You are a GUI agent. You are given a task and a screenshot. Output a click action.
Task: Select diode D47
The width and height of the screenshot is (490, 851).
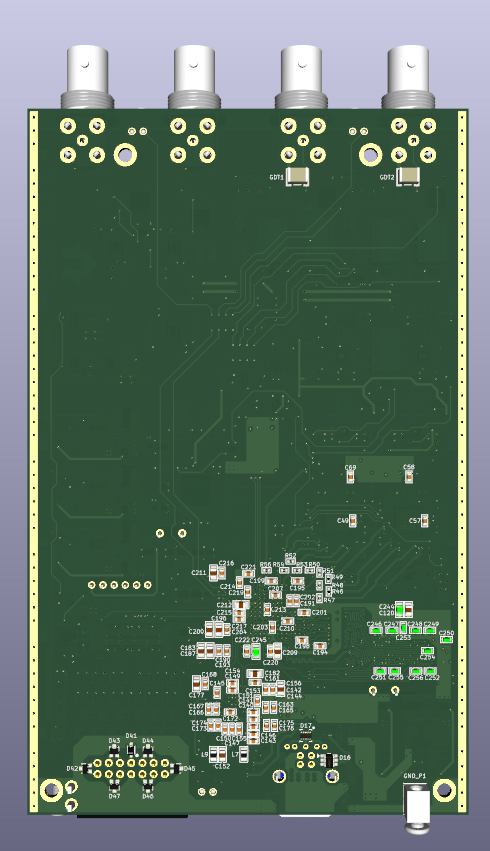click(x=114, y=785)
